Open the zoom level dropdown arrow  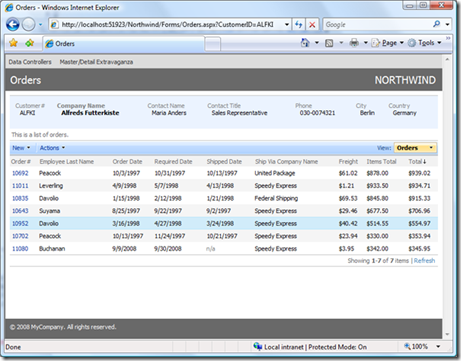[x=438, y=347]
